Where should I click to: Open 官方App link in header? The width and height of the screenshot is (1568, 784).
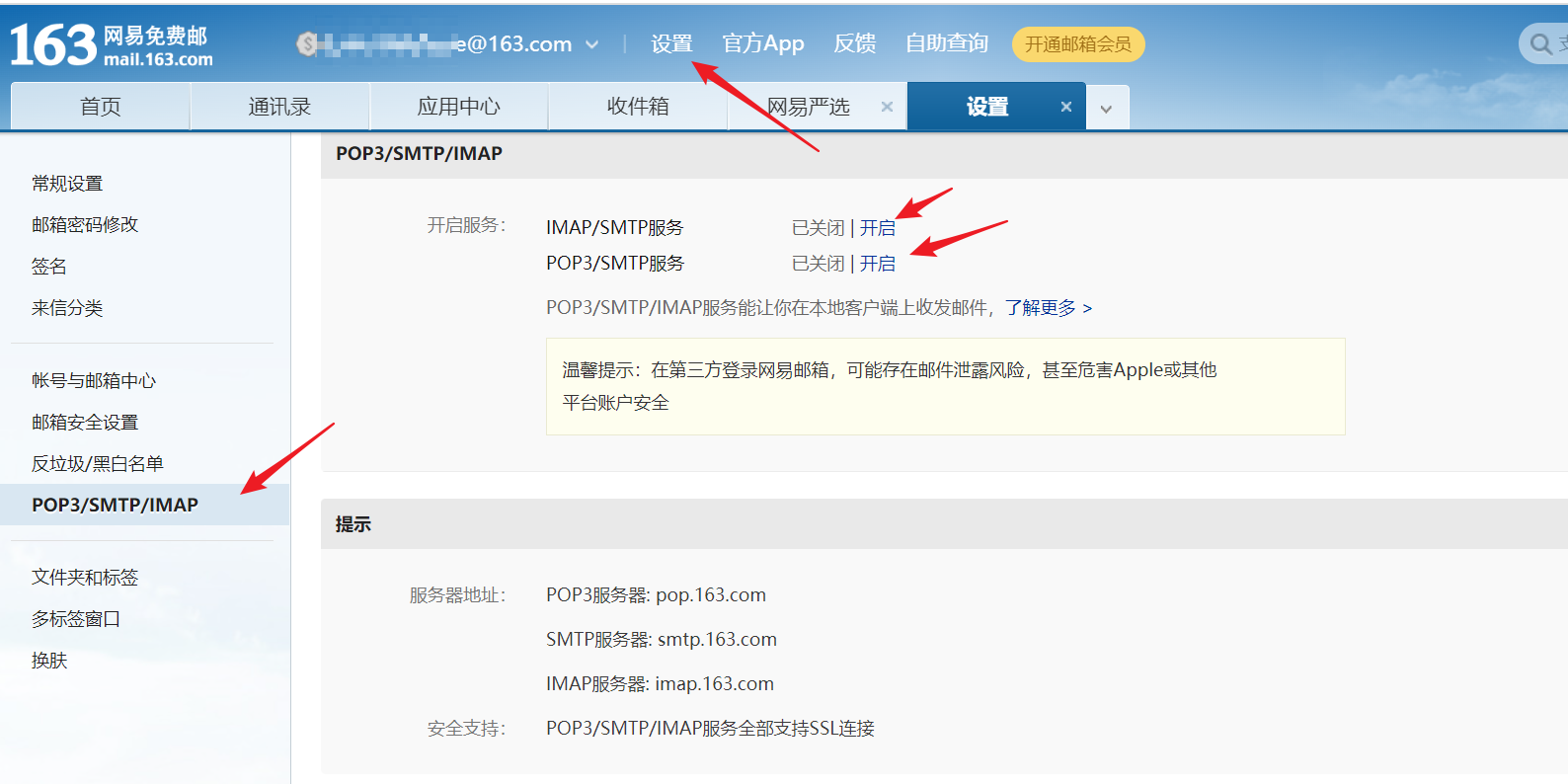[763, 43]
